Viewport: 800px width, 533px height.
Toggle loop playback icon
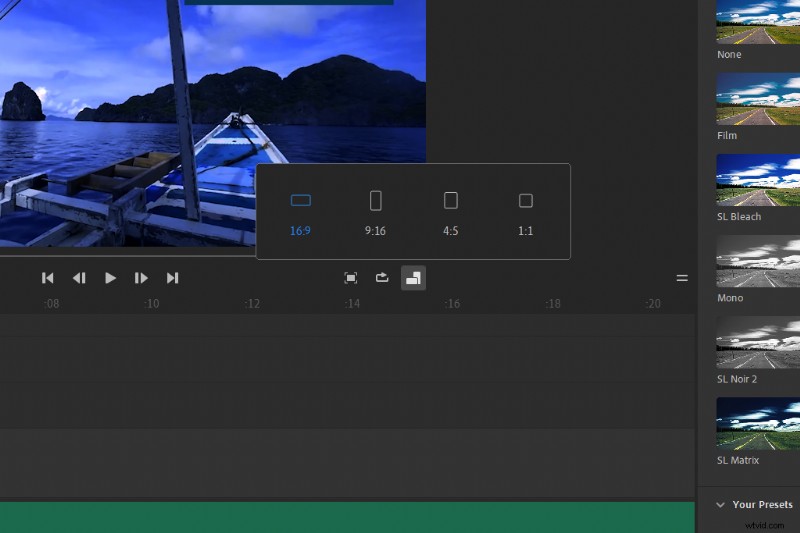[x=382, y=277]
